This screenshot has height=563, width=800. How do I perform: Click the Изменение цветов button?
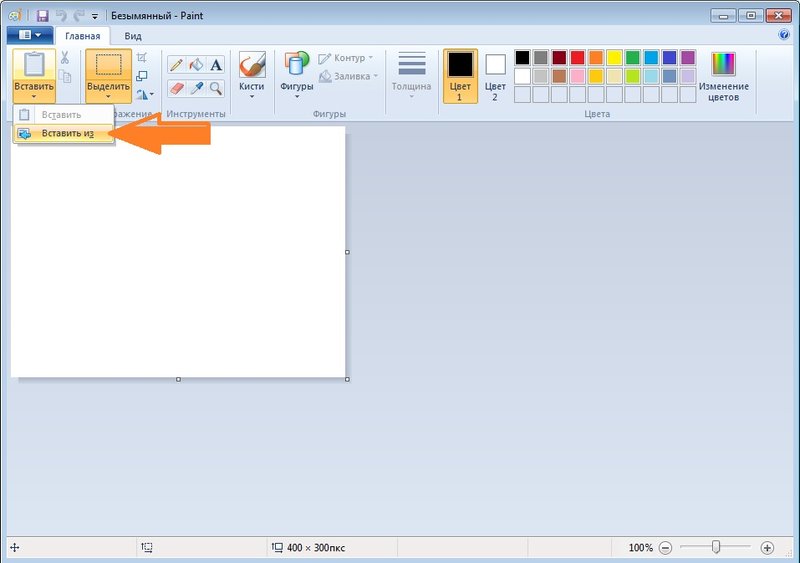pyautogui.click(x=723, y=76)
